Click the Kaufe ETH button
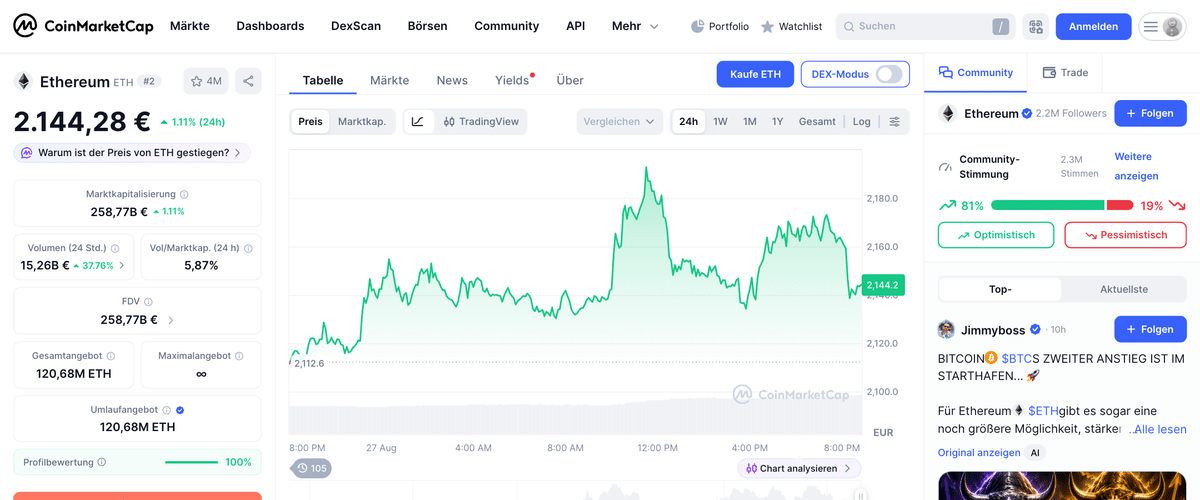Image resolution: width=1200 pixels, height=500 pixels. point(755,74)
